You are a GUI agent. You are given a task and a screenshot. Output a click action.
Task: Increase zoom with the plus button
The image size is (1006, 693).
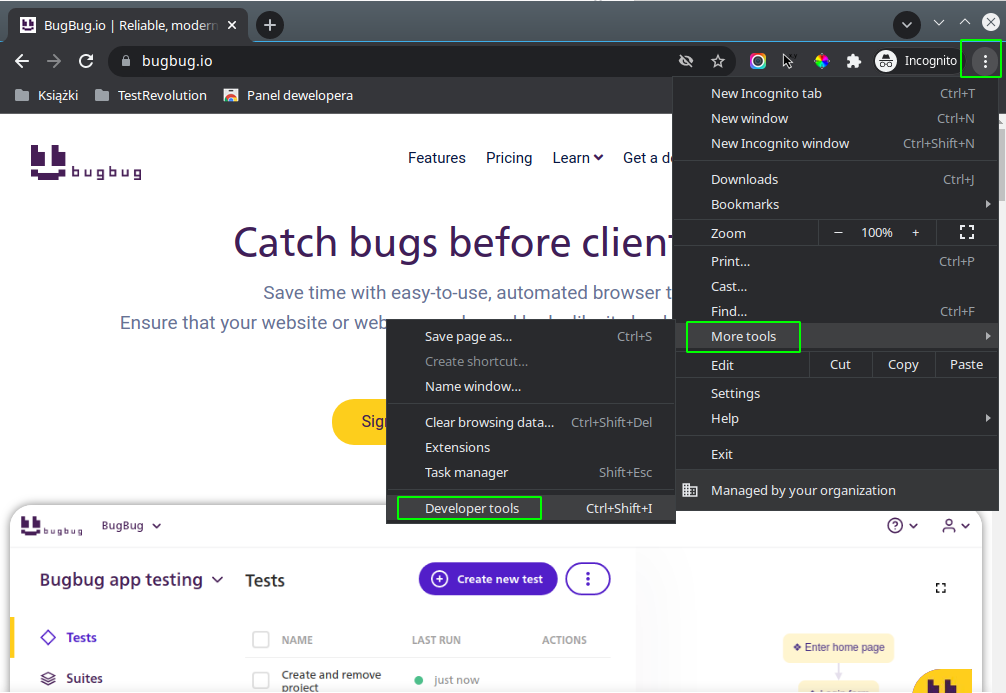(916, 233)
